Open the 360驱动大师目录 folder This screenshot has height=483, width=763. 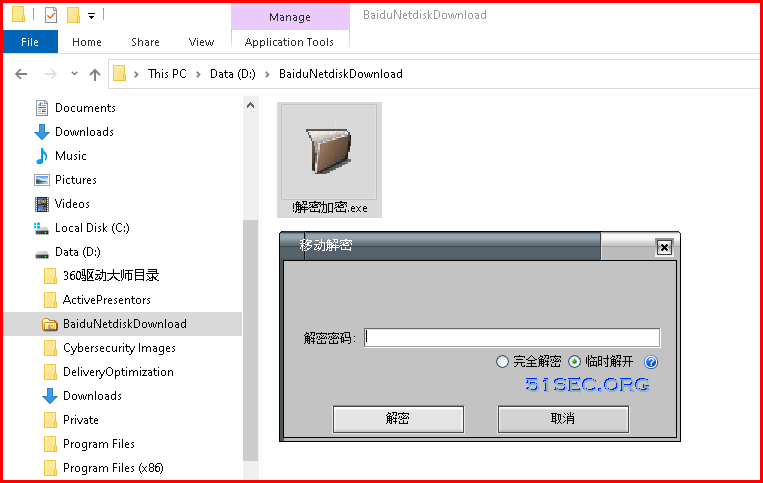point(111,276)
